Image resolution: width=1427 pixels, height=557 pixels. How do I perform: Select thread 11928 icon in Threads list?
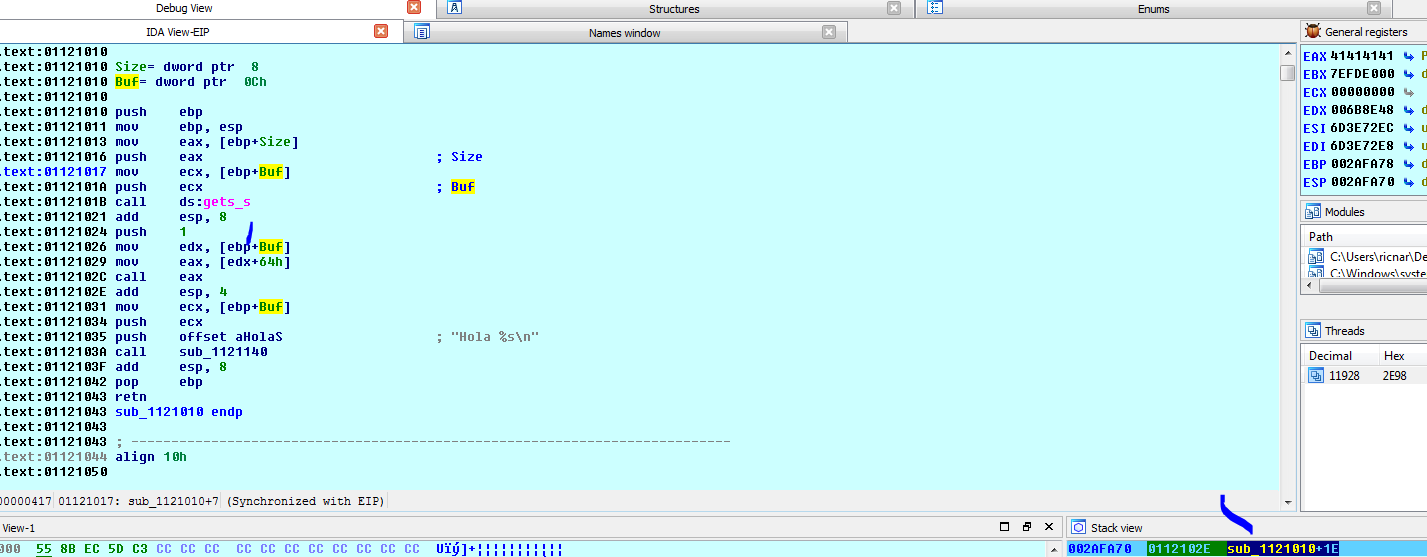1316,376
